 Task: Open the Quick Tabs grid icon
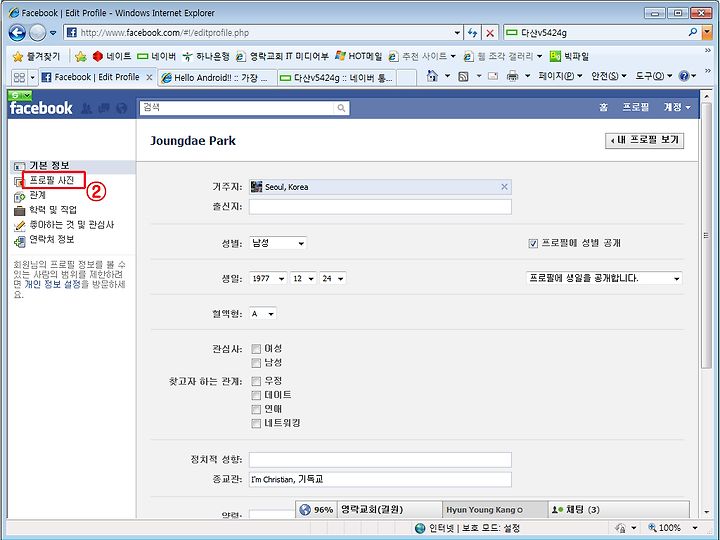click(19, 77)
